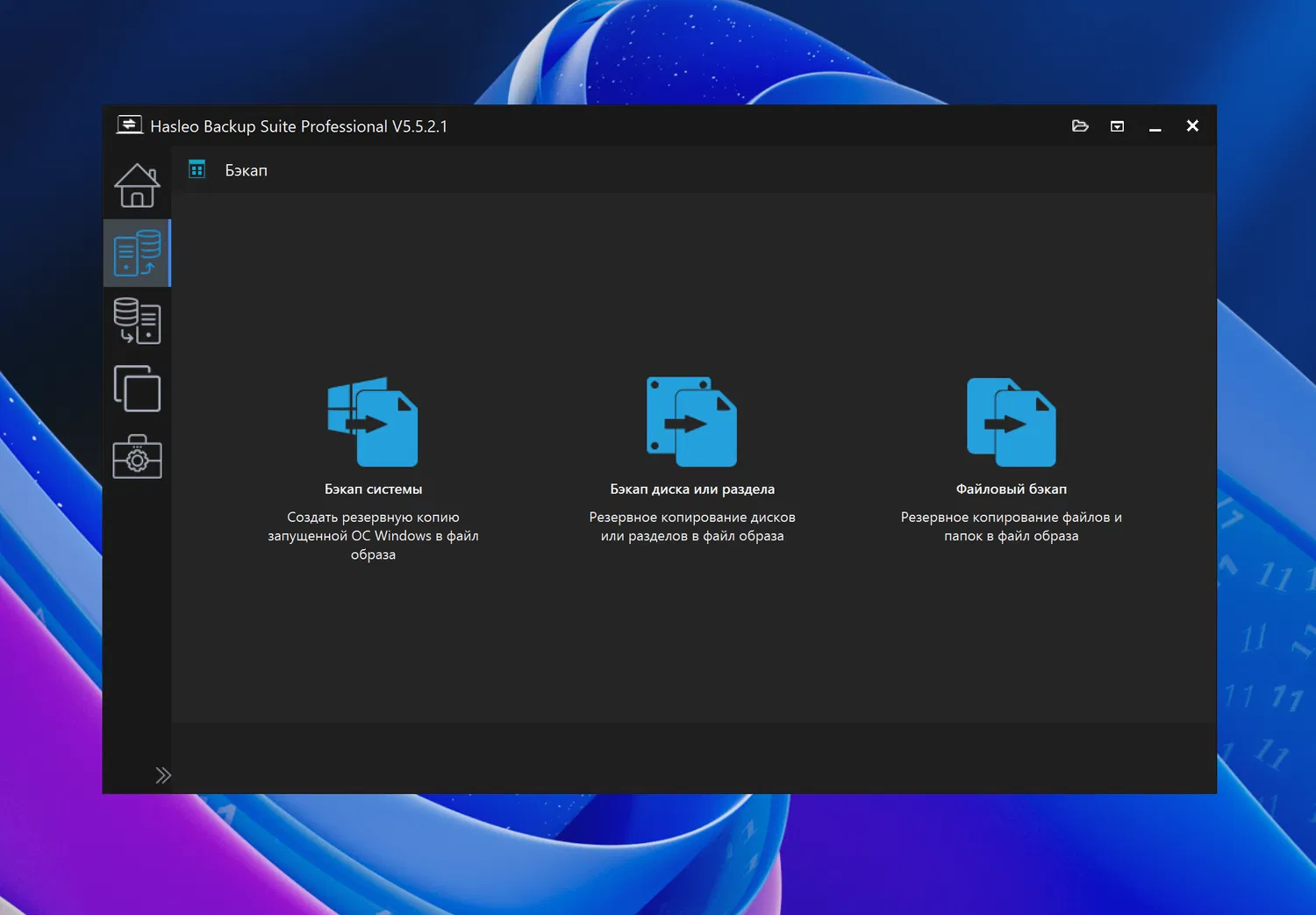Go to the Home page in sidebar
The image size is (1316, 915).
pos(137,185)
